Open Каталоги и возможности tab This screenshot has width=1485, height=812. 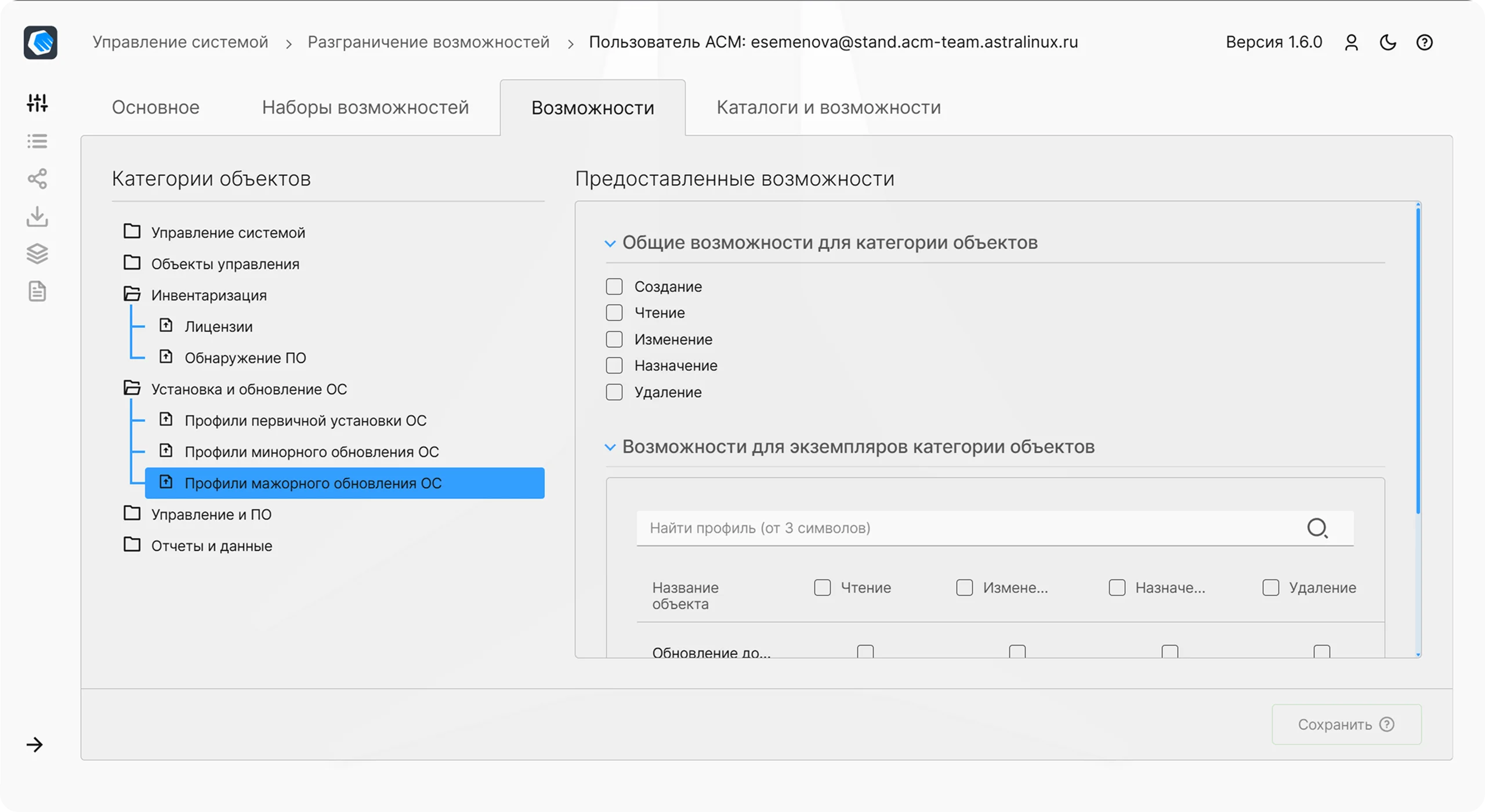coord(829,107)
